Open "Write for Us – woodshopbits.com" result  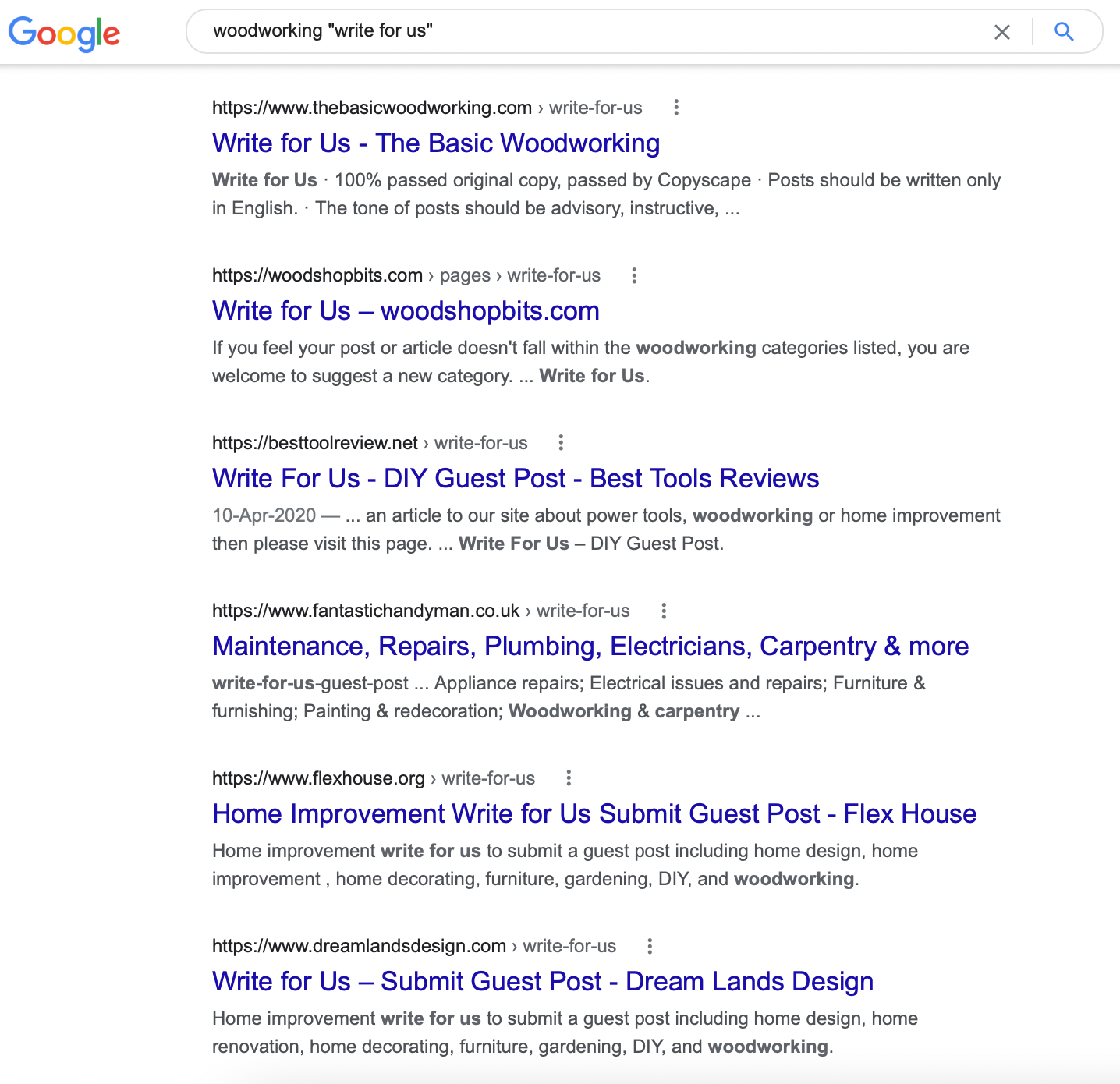click(406, 311)
